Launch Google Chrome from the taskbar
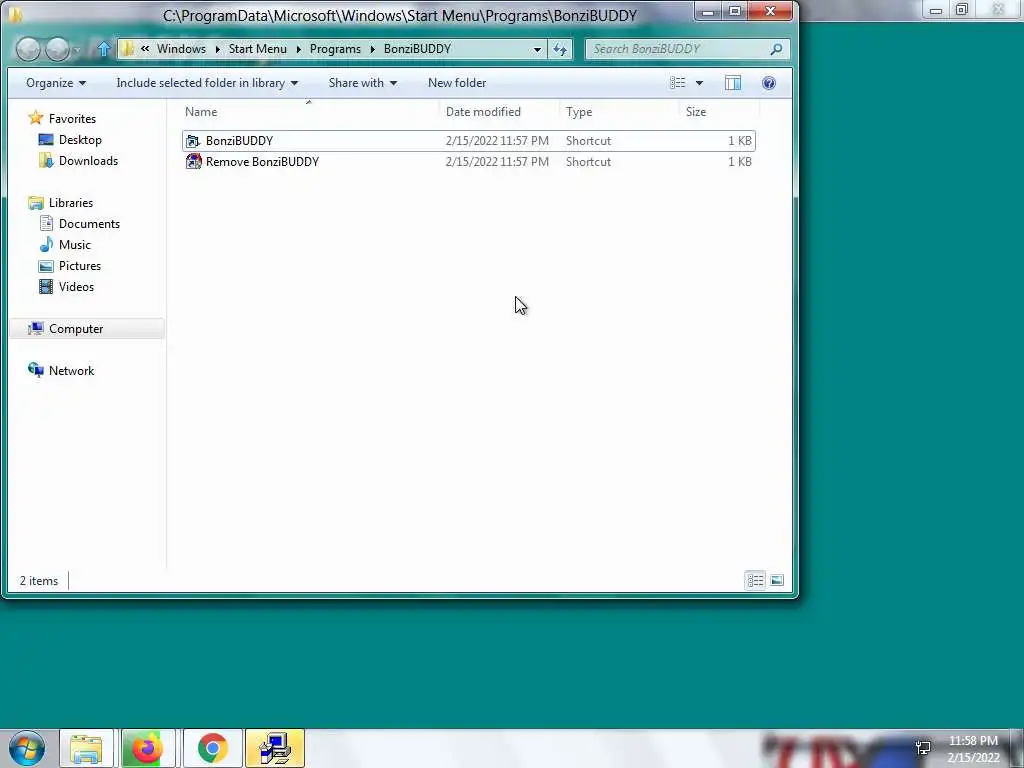 pos(212,748)
